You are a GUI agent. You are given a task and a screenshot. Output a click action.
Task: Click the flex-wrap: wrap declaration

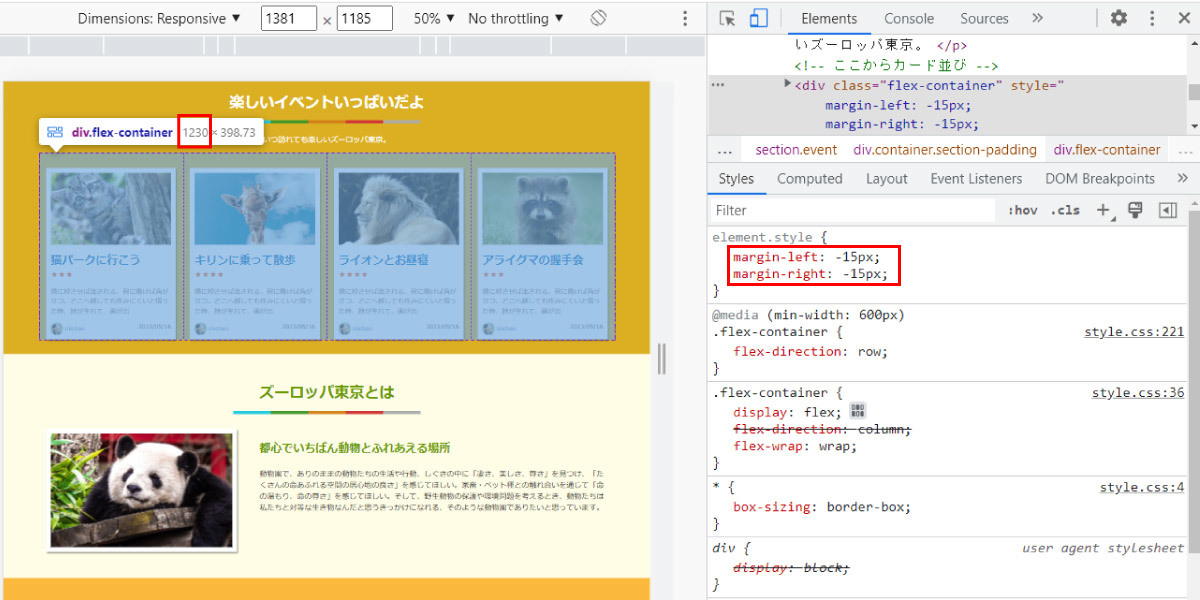[x=795, y=446]
